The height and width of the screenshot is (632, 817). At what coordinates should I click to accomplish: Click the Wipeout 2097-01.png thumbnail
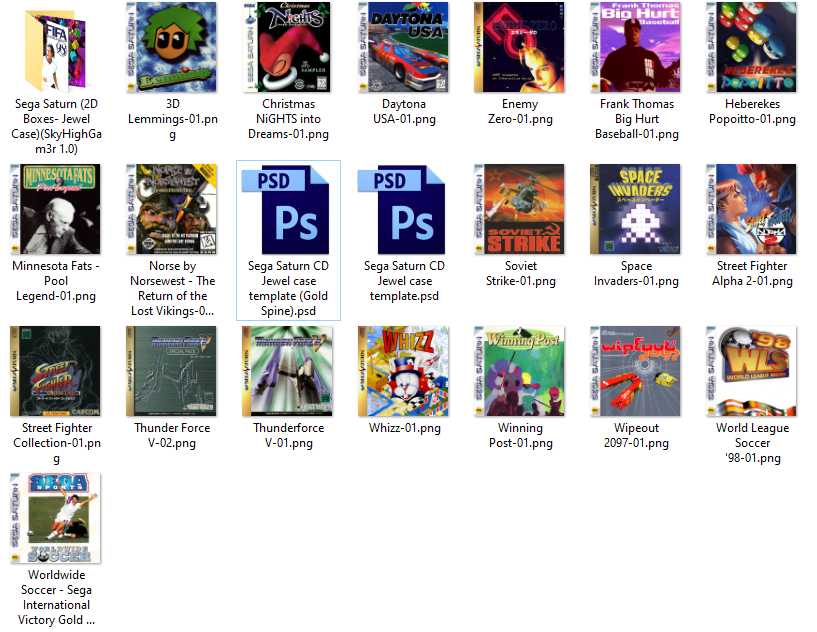636,371
